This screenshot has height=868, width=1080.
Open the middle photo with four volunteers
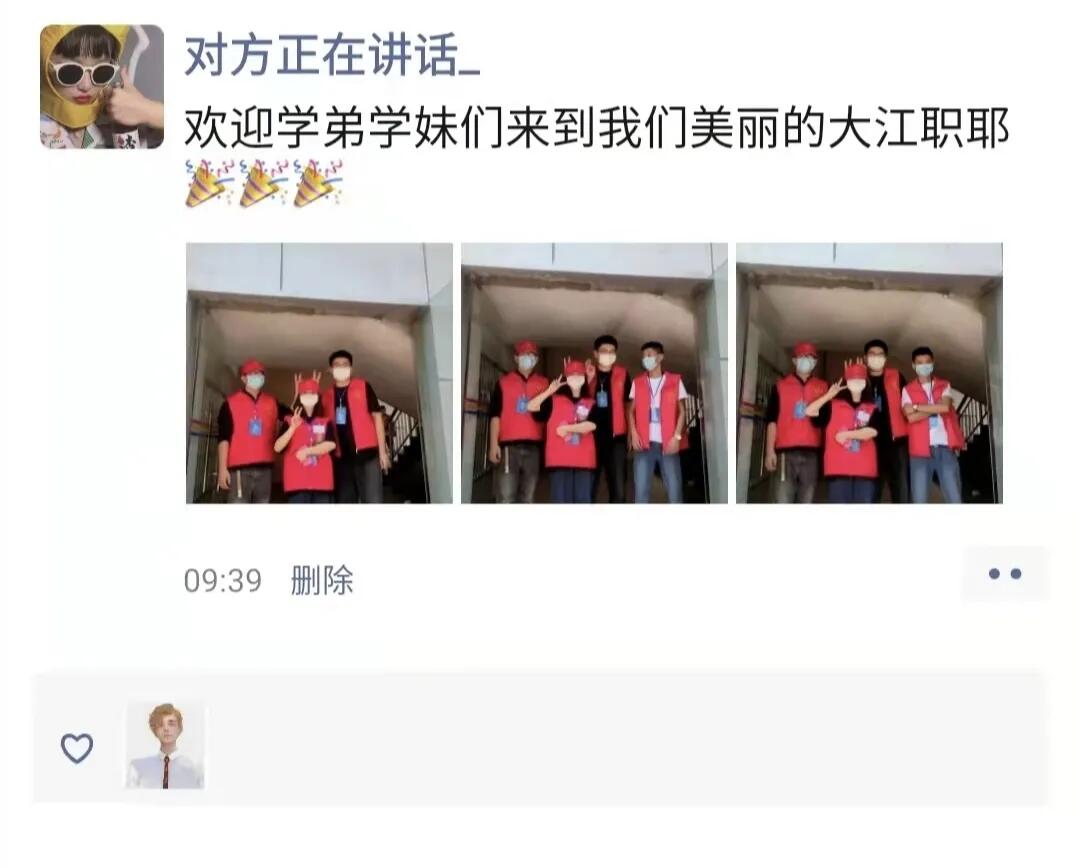594,373
